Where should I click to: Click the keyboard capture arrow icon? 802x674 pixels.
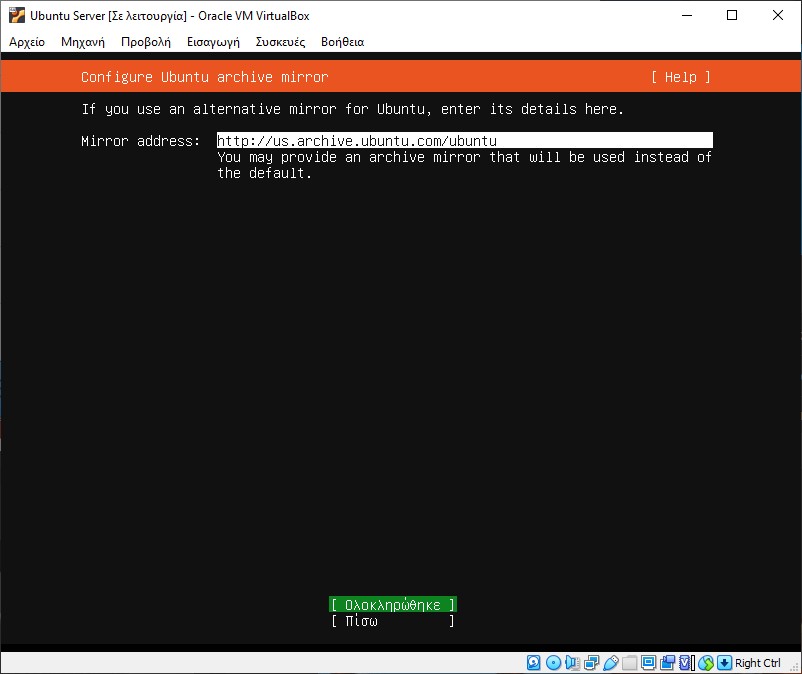724,663
